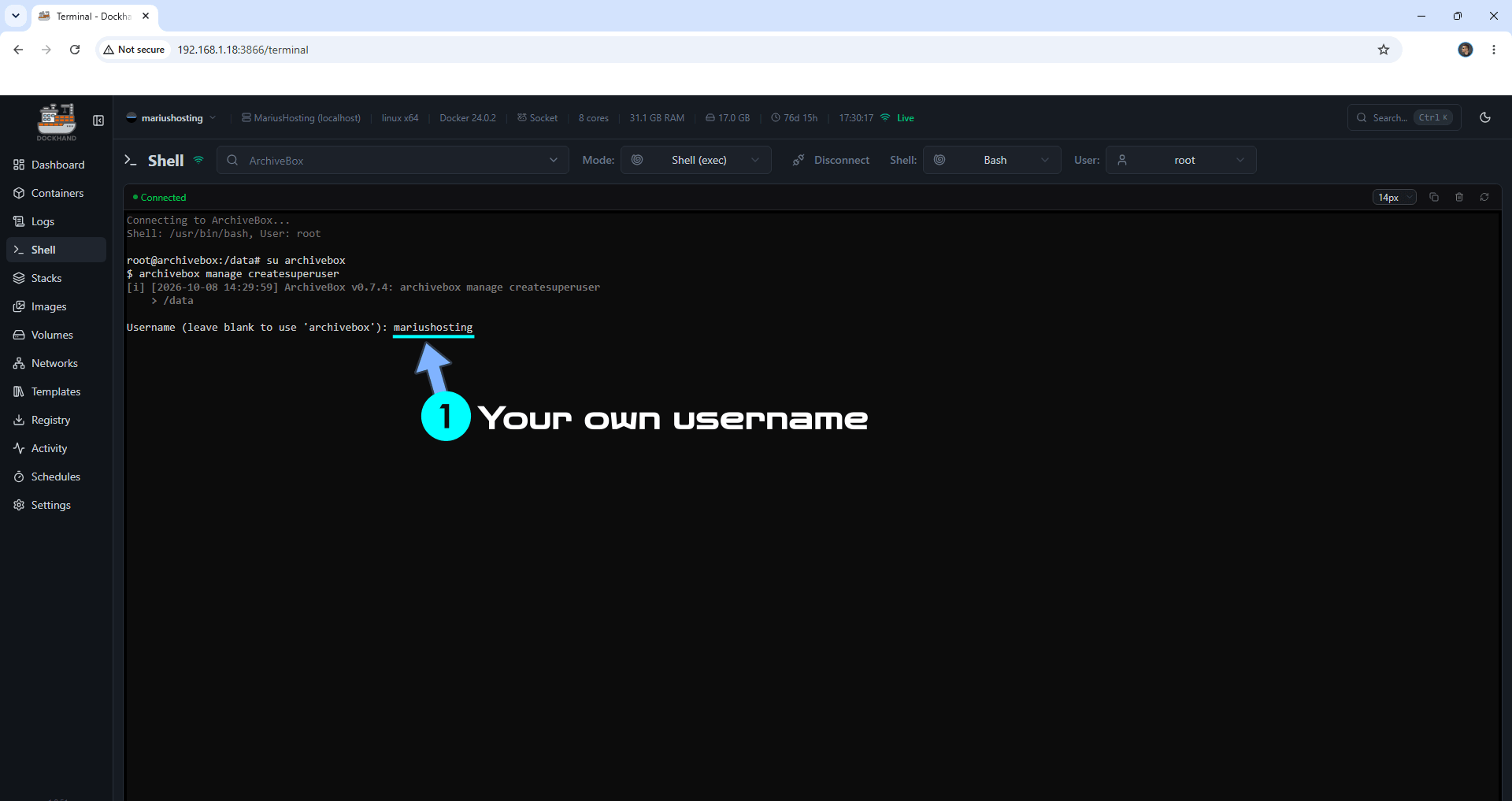Select the Shell sidebar item
The image size is (1512, 801).
coord(56,250)
